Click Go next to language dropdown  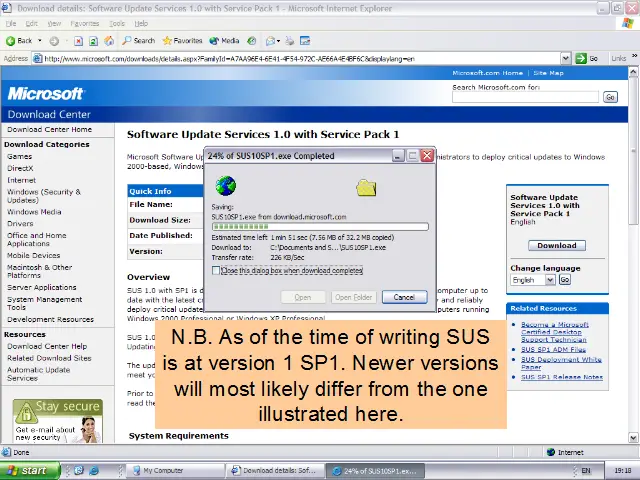point(565,280)
